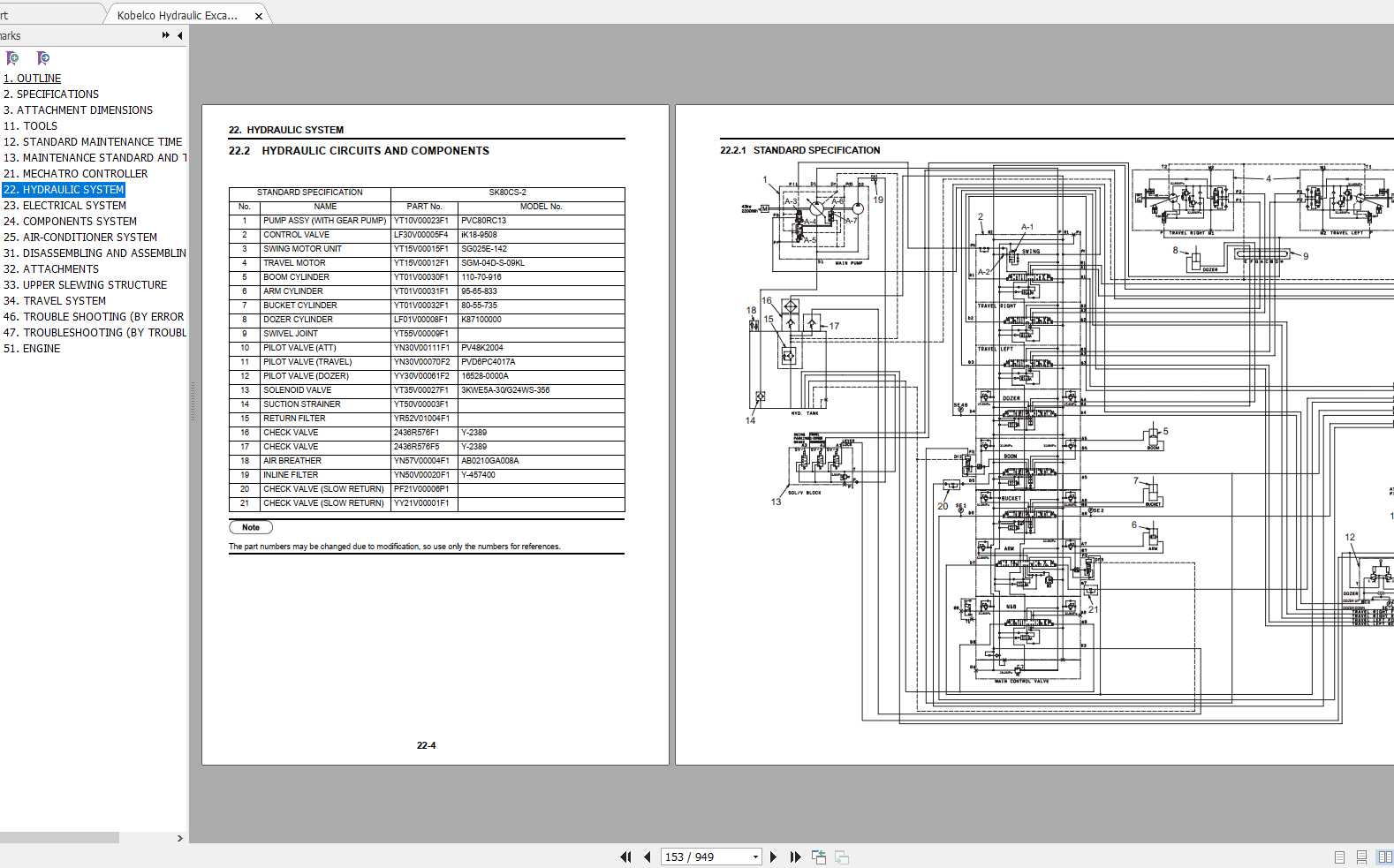This screenshot has height=868, width=1394.
Task: Open bookmark 46. TROUBLE SHOOTING (BY ERROR
Action: click(94, 317)
